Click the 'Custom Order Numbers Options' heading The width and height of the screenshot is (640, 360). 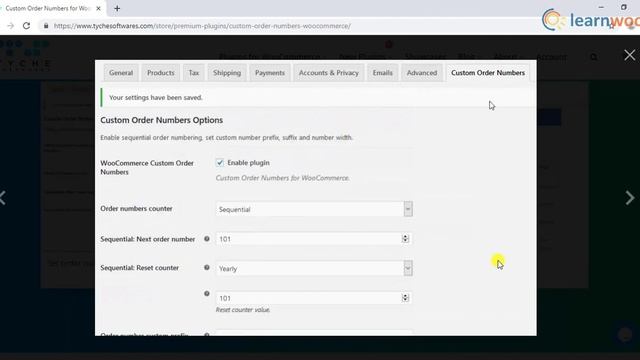pos(162,120)
